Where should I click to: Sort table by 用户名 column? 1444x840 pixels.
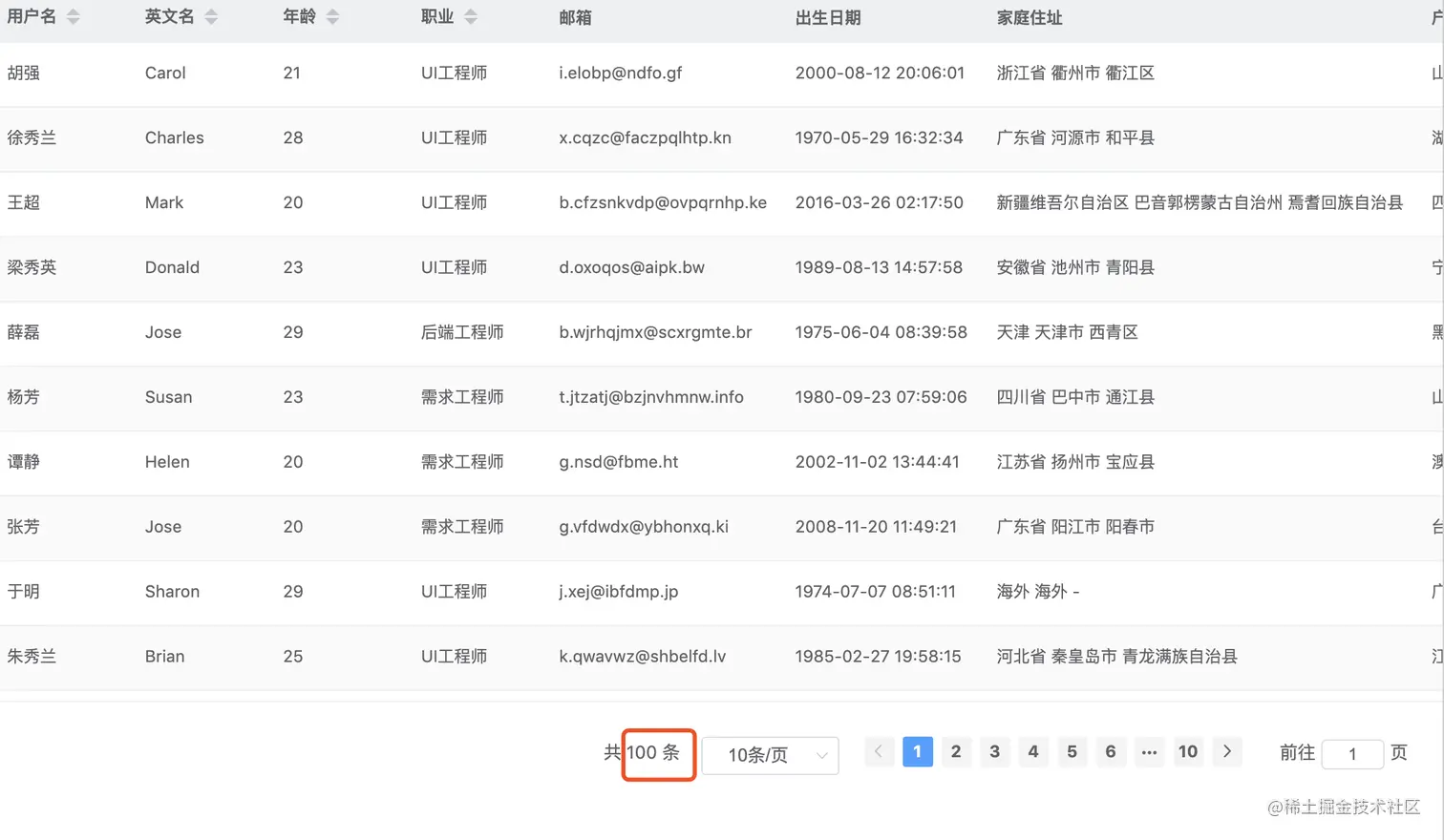point(73,17)
